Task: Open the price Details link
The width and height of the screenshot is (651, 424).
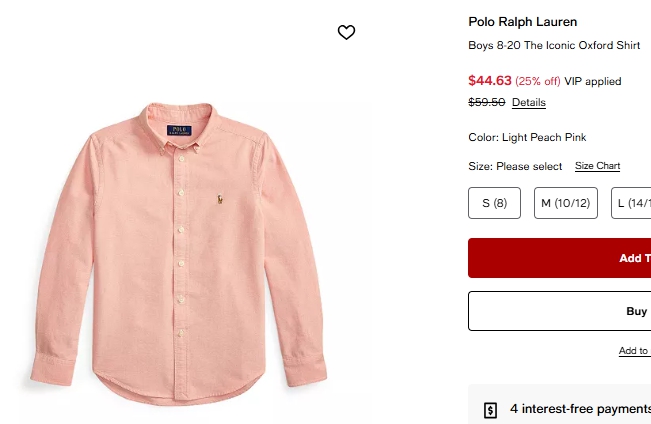Action: [x=529, y=103]
